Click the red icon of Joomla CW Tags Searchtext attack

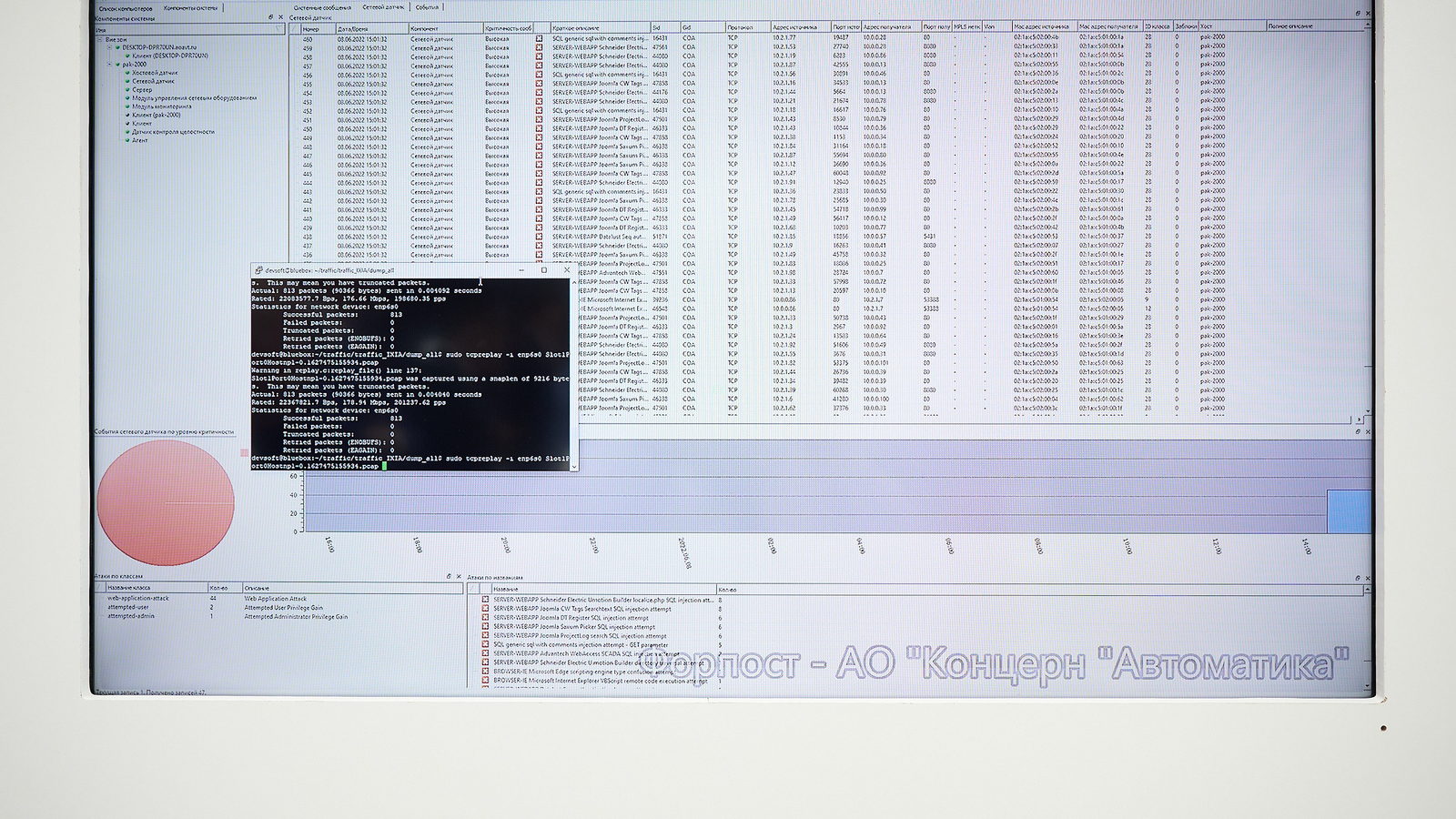coord(485,609)
